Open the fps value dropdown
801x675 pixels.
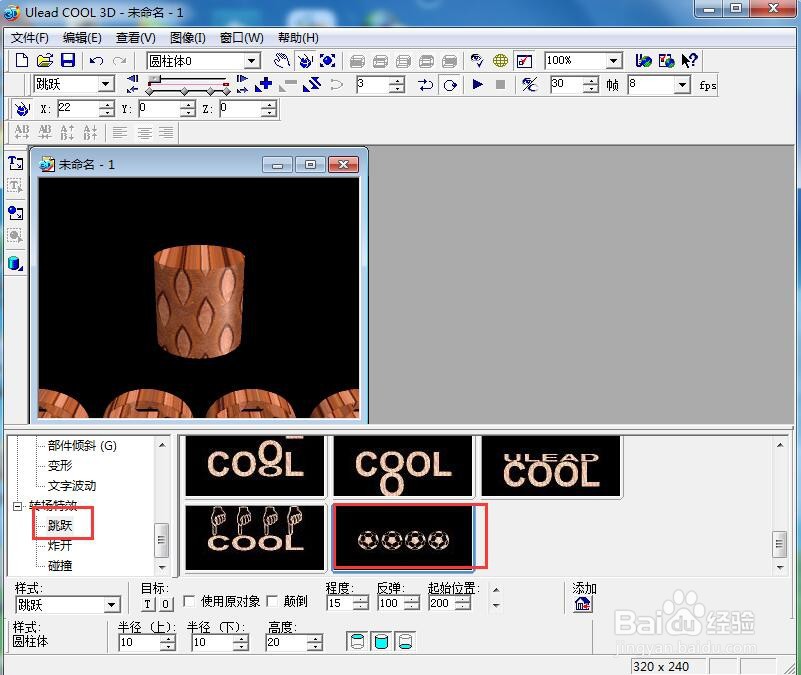click(683, 84)
